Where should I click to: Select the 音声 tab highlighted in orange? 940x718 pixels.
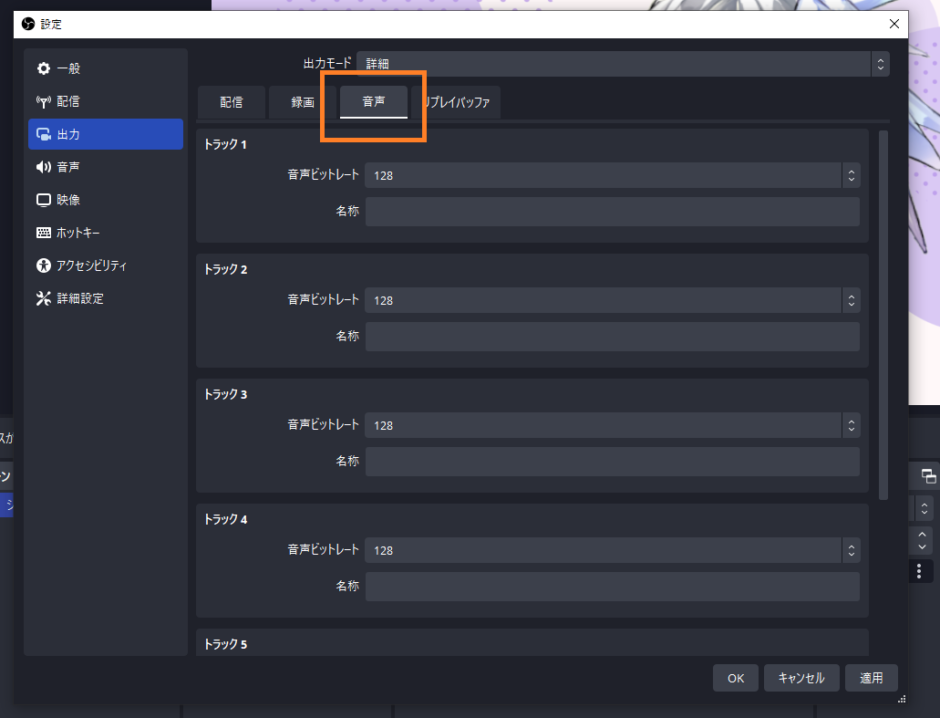(x=372, y=101)
